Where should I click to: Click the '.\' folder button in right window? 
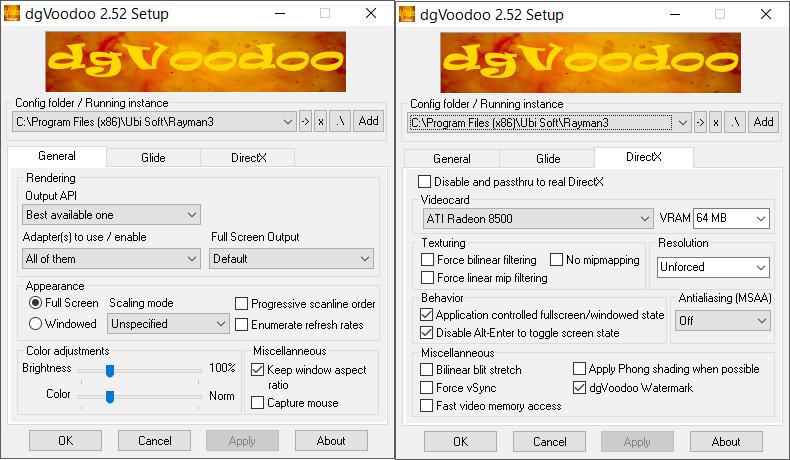coord(735,123)
